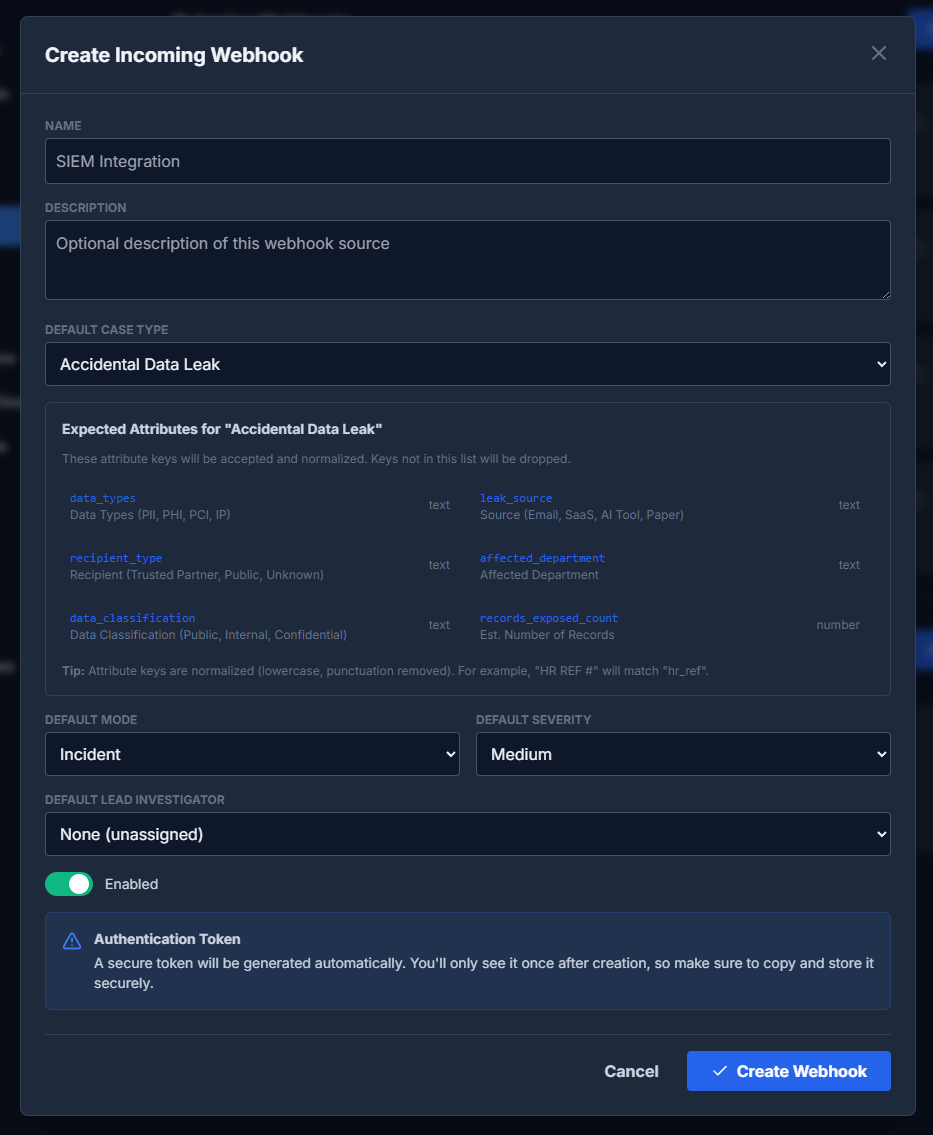Click the checkmark icon in Create Webhook button
Screen dimensions: 933x1135
(719, 1070)
